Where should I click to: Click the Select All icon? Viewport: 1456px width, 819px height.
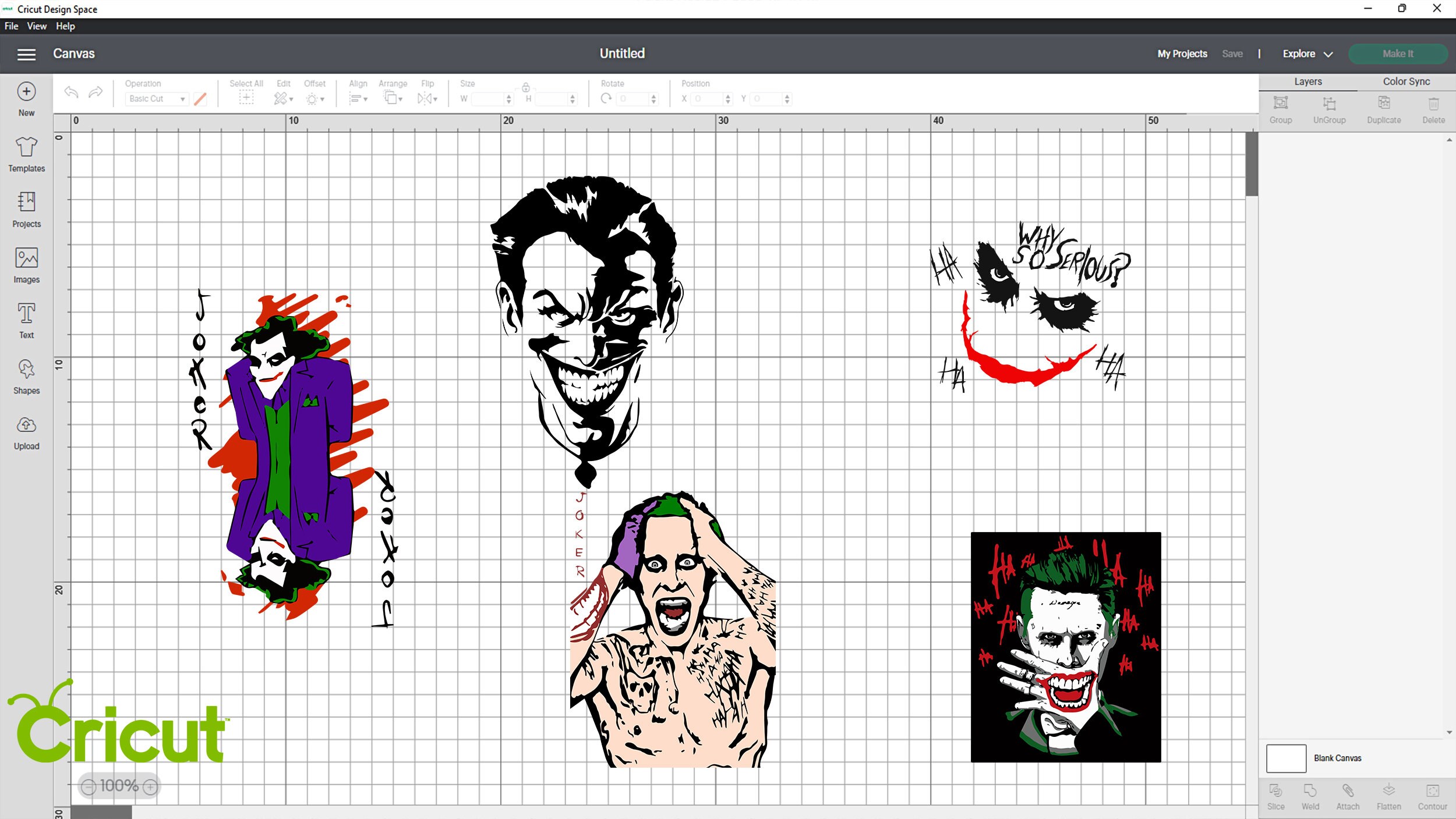(246, 98)
